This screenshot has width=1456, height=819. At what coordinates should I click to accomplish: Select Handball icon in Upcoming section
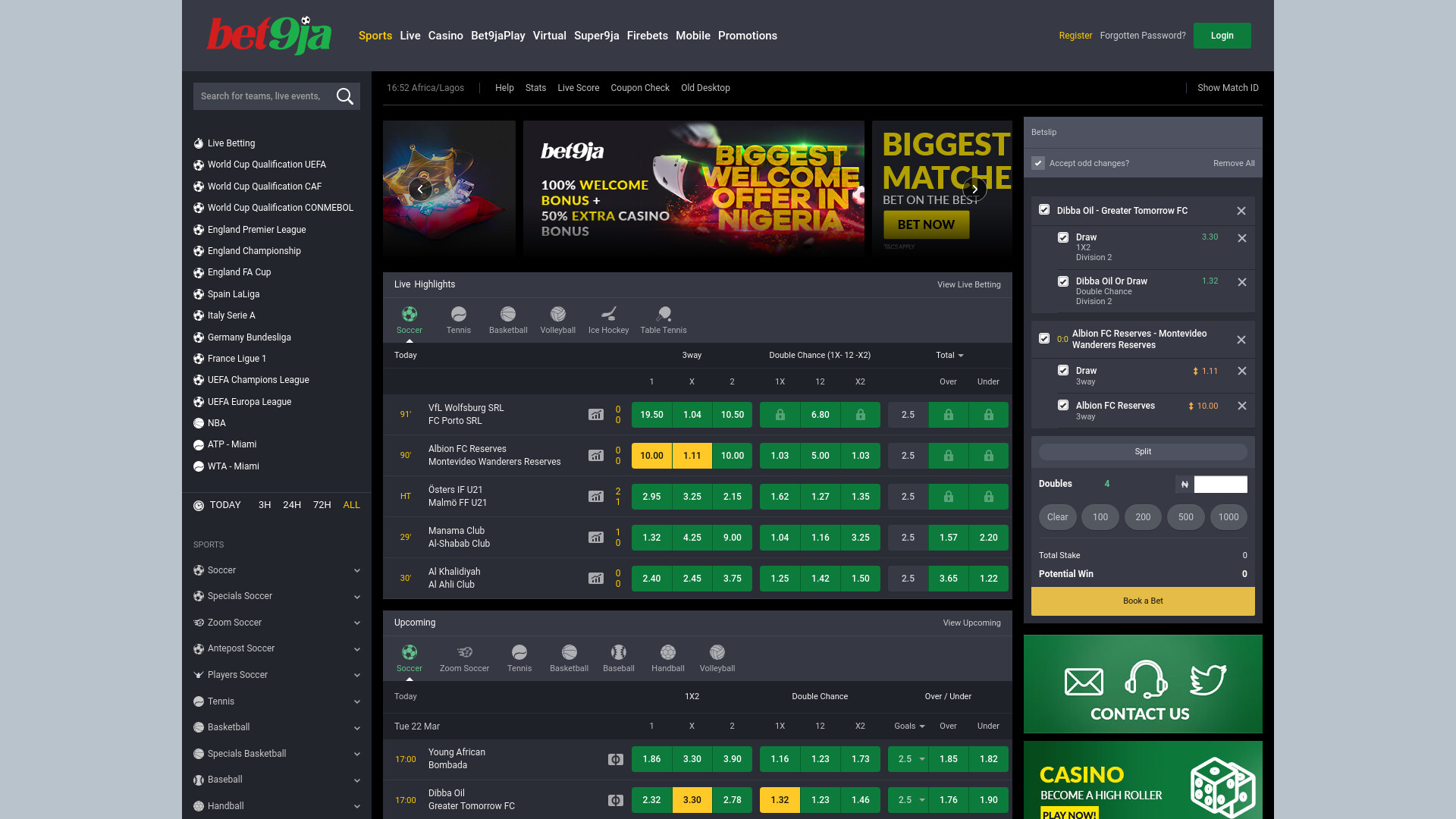click(x=668, y=652)
